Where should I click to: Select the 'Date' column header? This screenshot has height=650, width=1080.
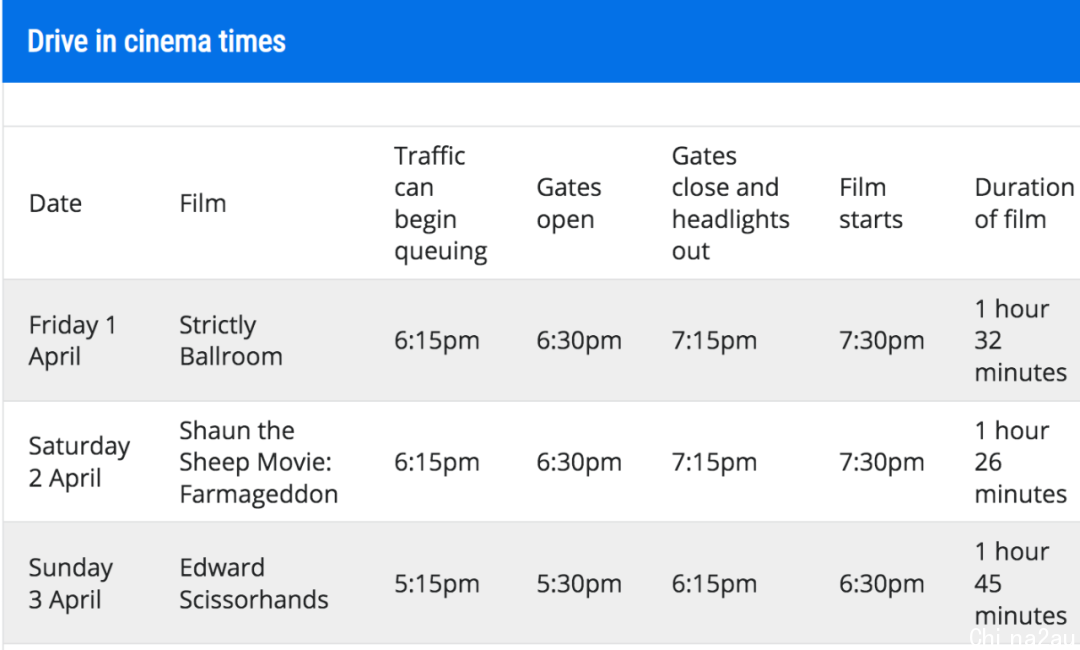[x=56, y=204]
